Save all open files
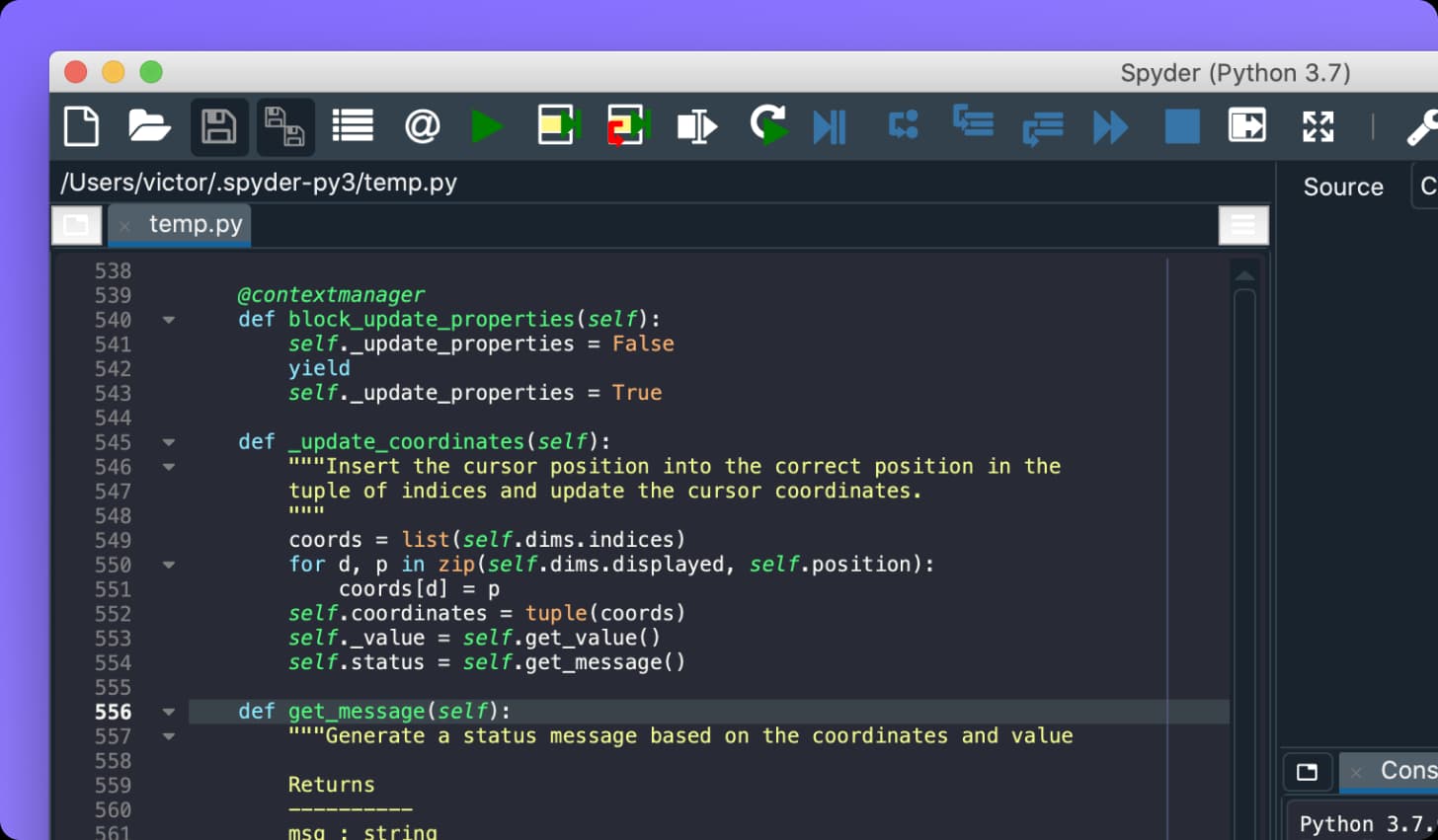 click(285, 126)
